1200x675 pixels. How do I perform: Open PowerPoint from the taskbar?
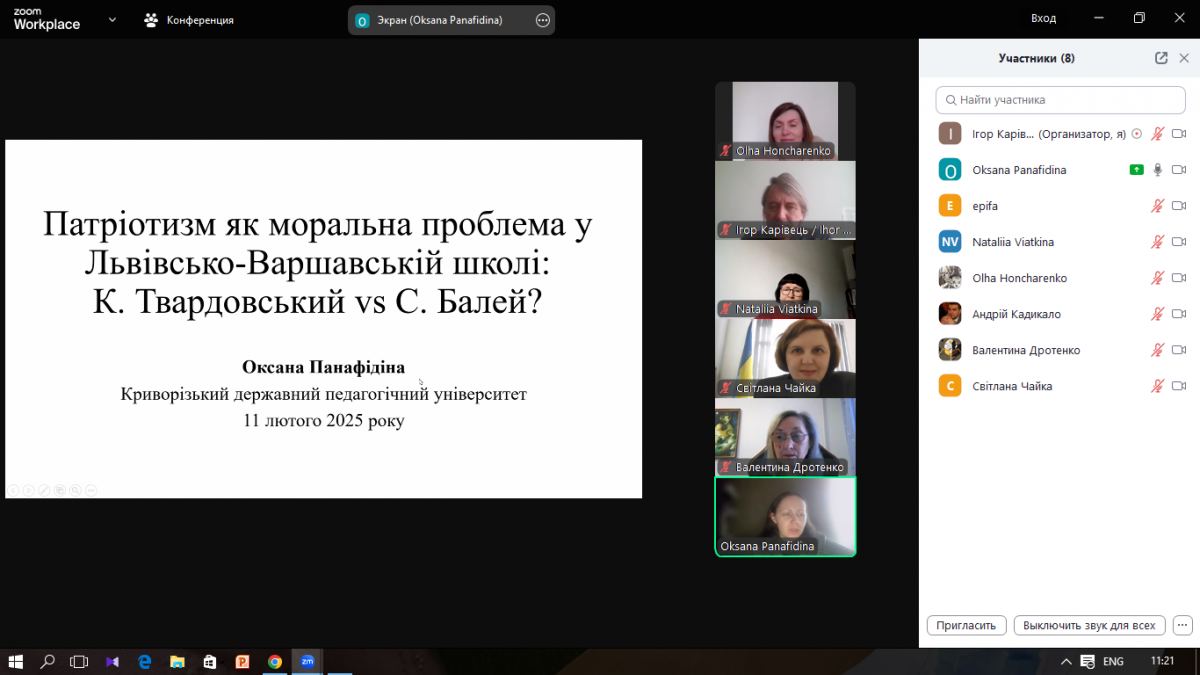(242, 661)
